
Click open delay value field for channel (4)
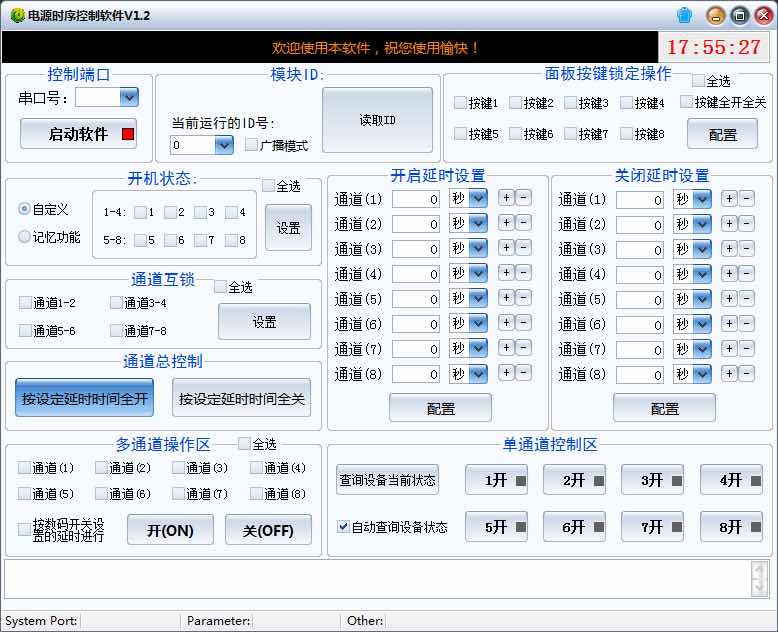[x=415, y=274]
